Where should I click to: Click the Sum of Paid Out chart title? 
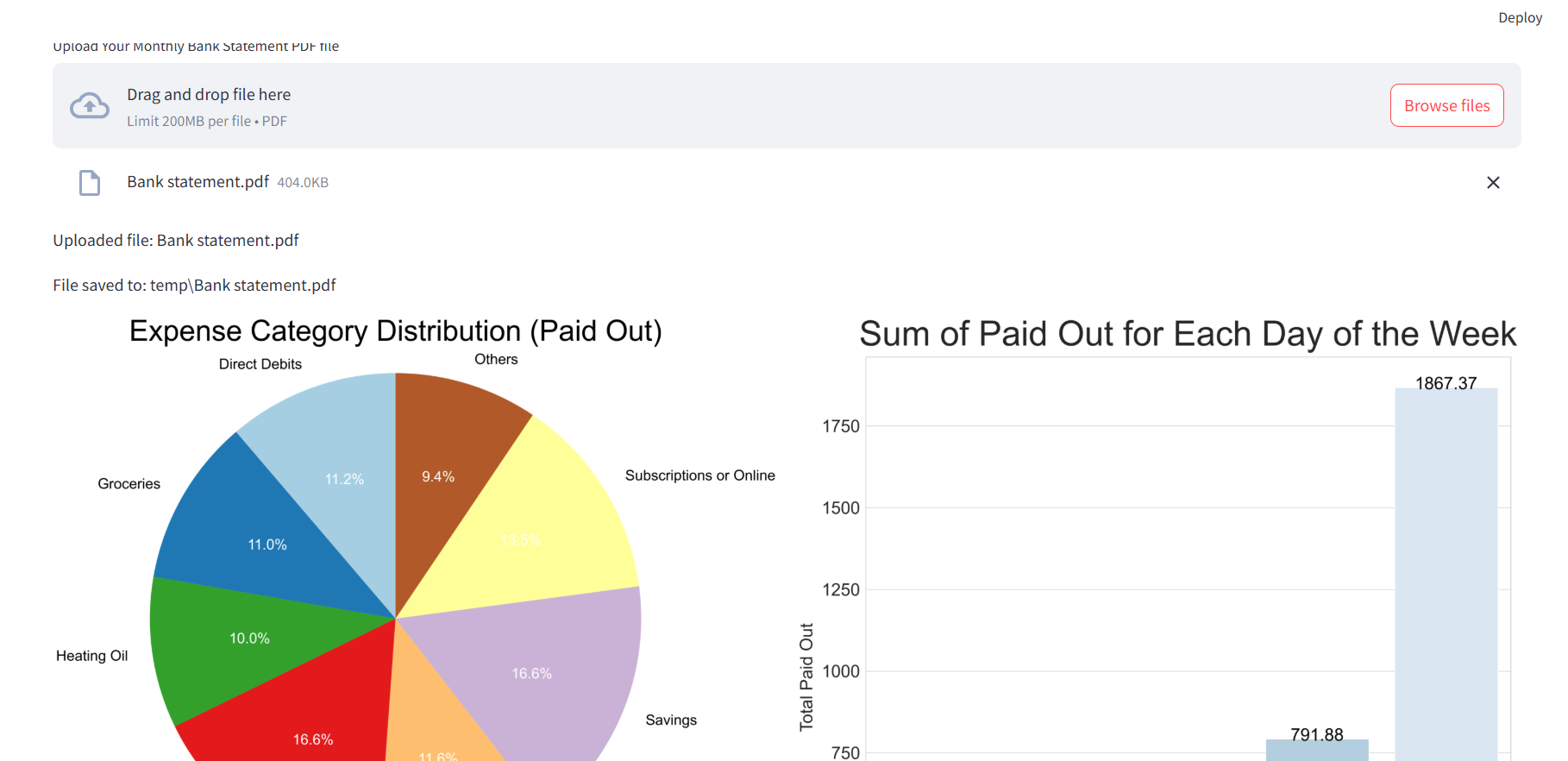point(1188,334)
